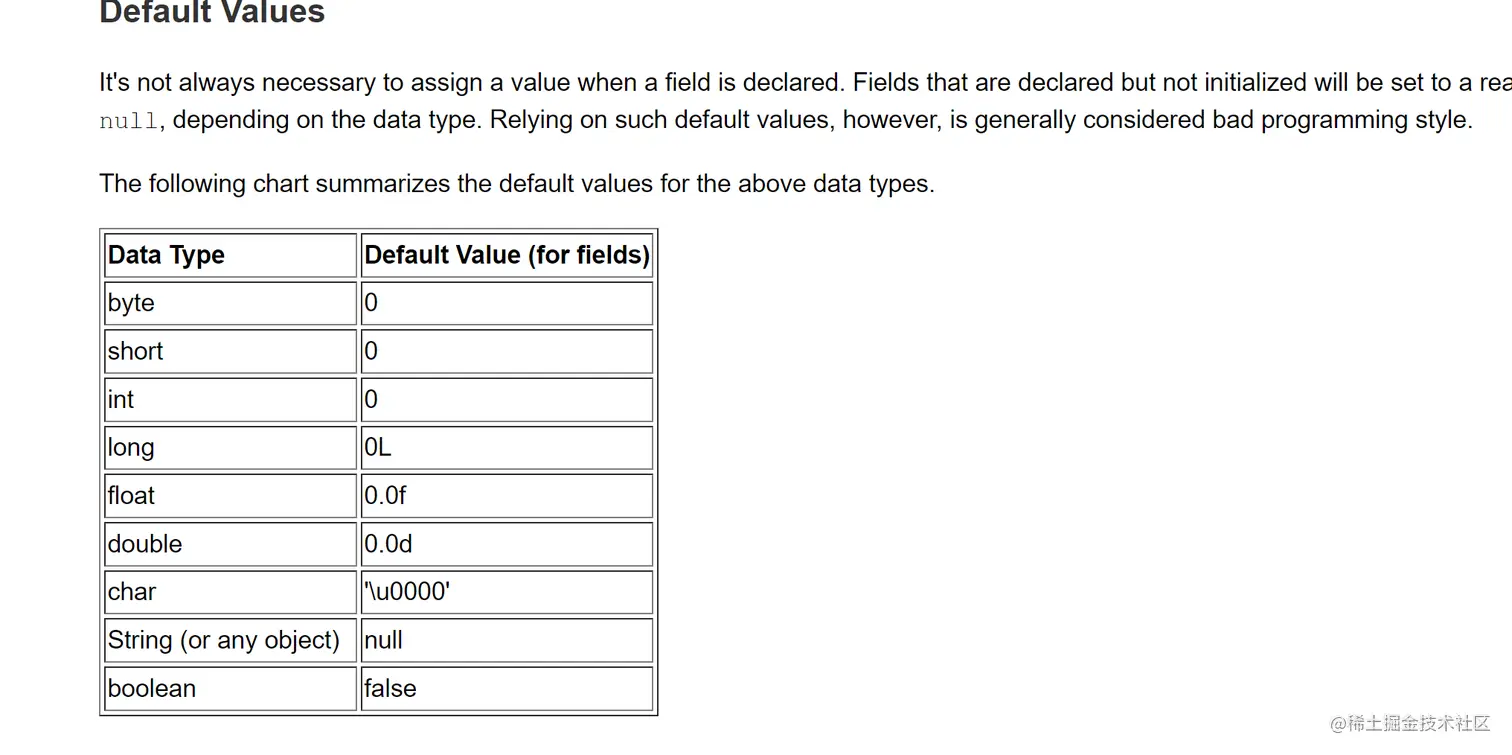Click the monospaced null word in paragraph
This screenshot has width=1512, height=755.
(x=129, y=121)
